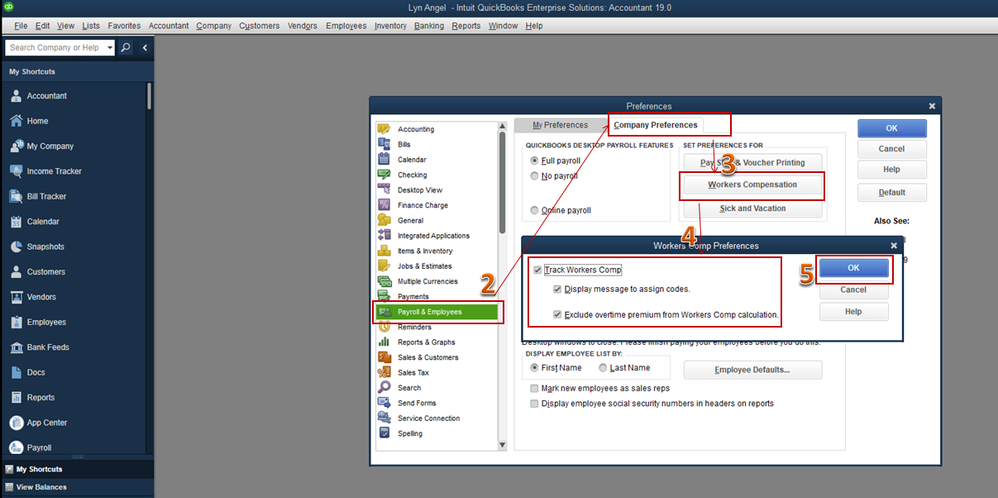Toggle Exclude overtime premium checkbox
The height and width of the screenshot is (498, 998).
558,315
